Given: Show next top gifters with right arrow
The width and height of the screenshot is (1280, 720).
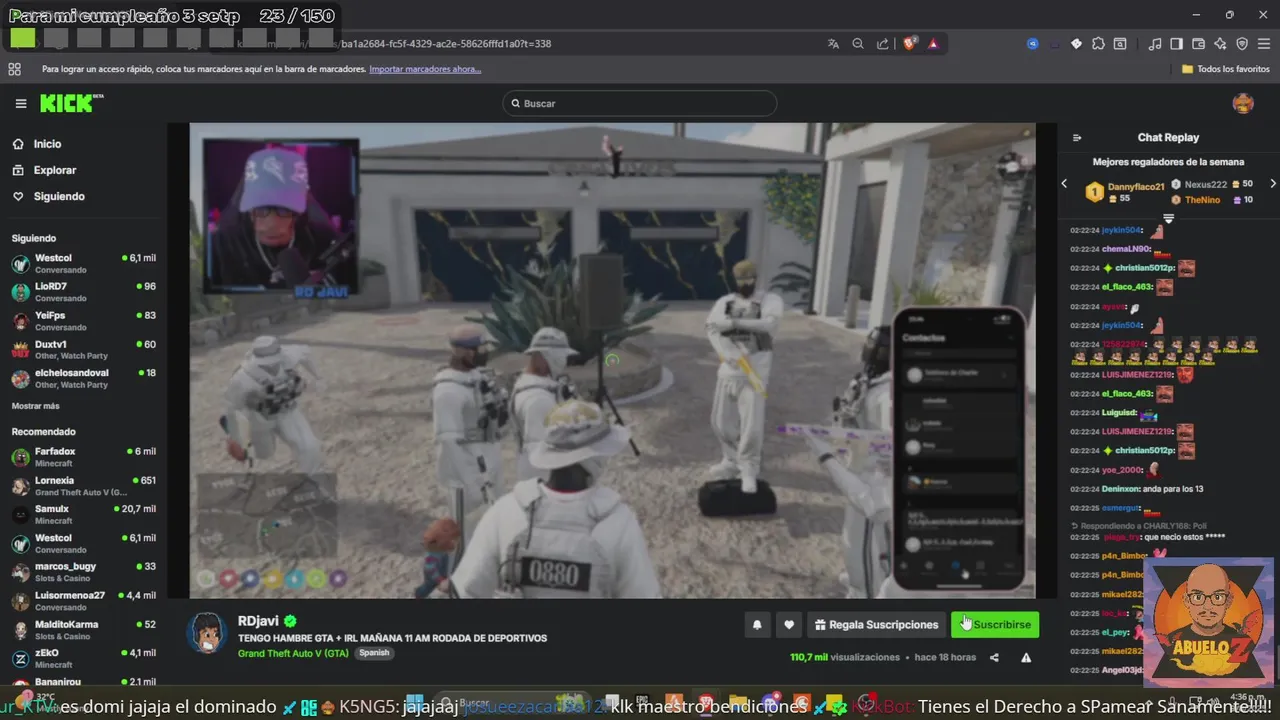Looking at the screenshot, I should [x=1272, y=184].
